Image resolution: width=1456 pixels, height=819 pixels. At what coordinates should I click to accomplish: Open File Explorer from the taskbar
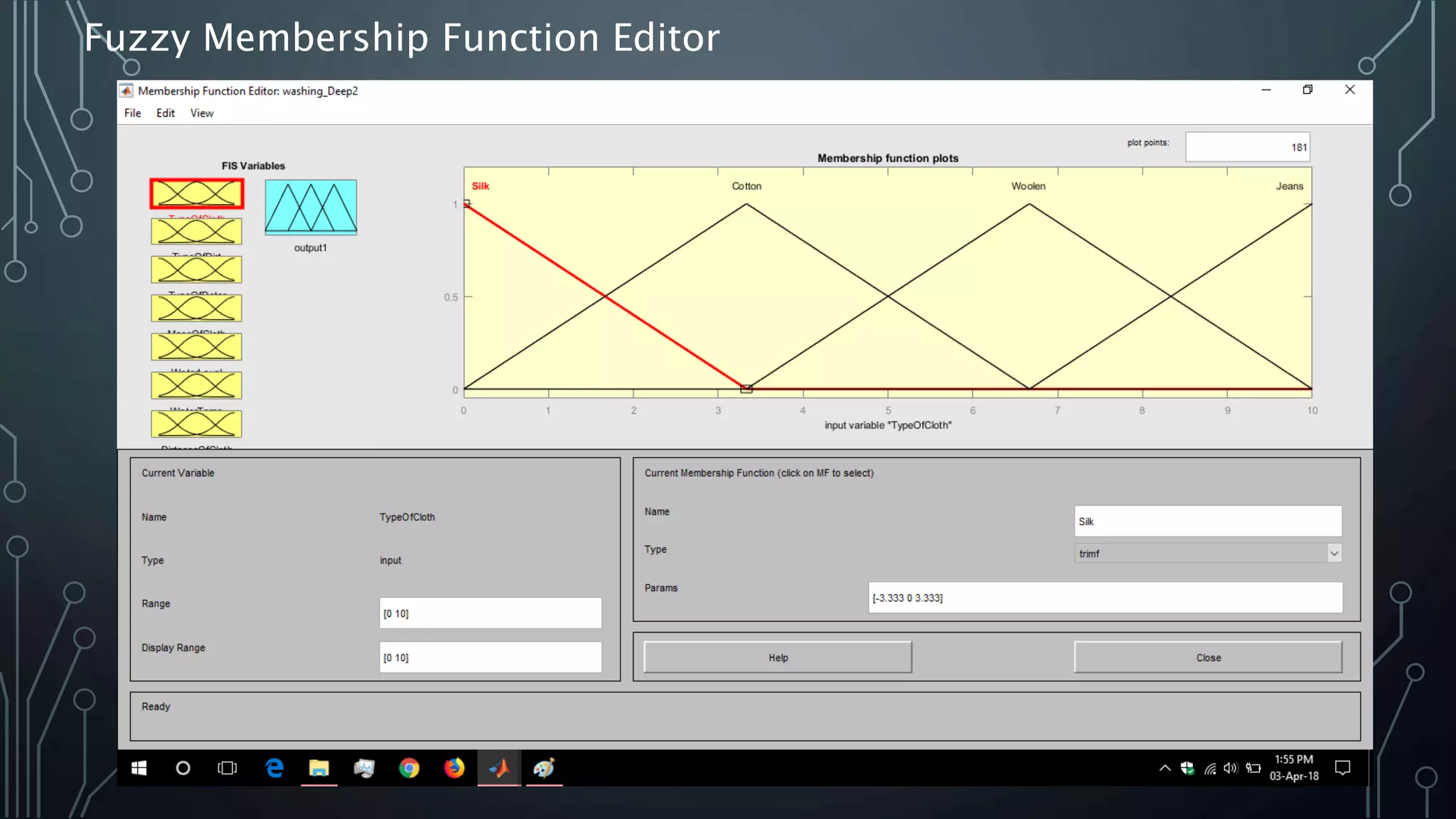click(318, 768)
